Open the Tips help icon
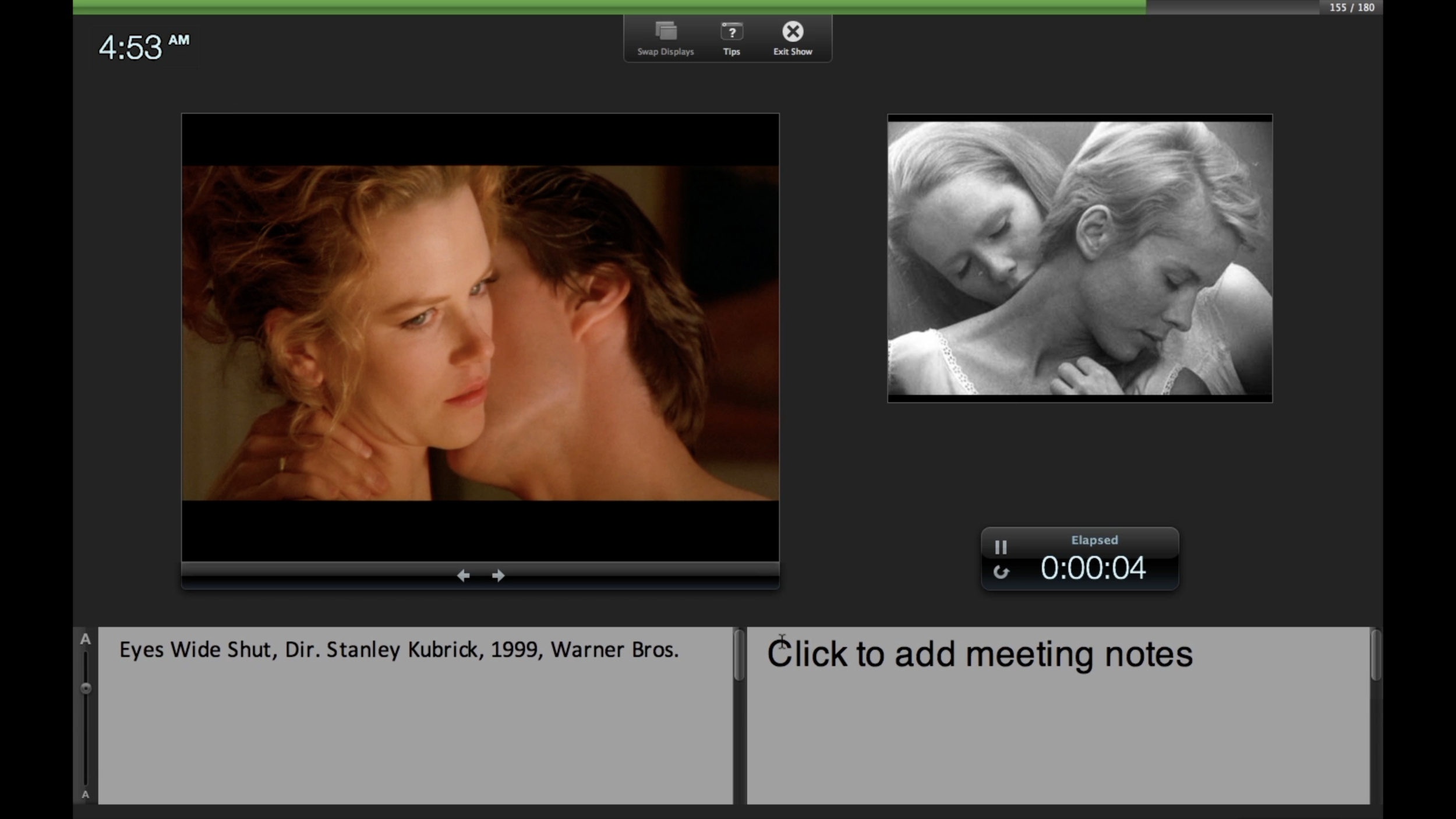Image resolution: width=1456 pixels, height=819 pixels. [x=731, y=31]
